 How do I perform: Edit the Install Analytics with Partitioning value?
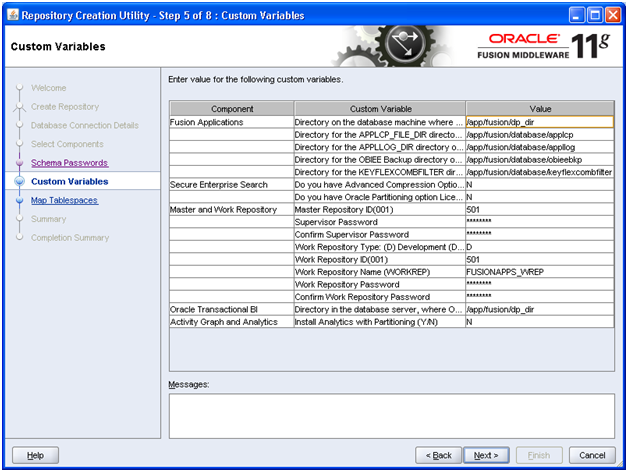(540, 322)
